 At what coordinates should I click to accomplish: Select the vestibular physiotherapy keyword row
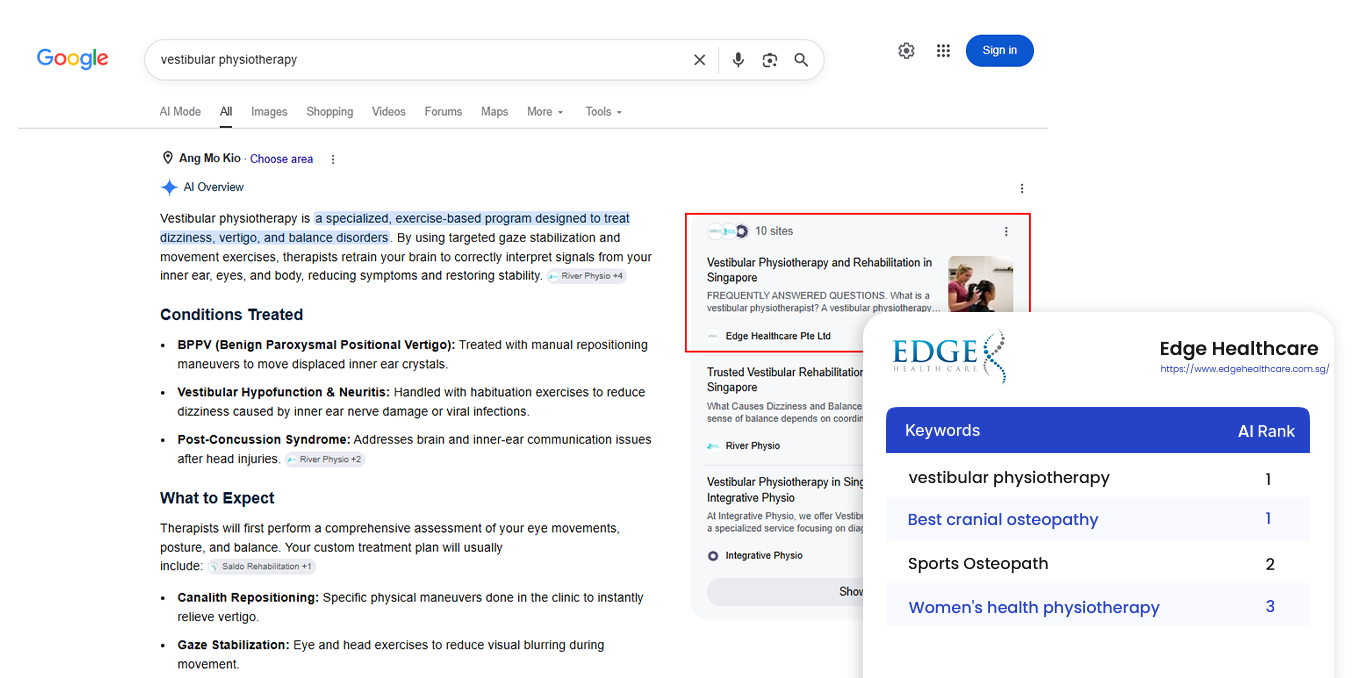pyautogui.click(x=1098, y=478)
